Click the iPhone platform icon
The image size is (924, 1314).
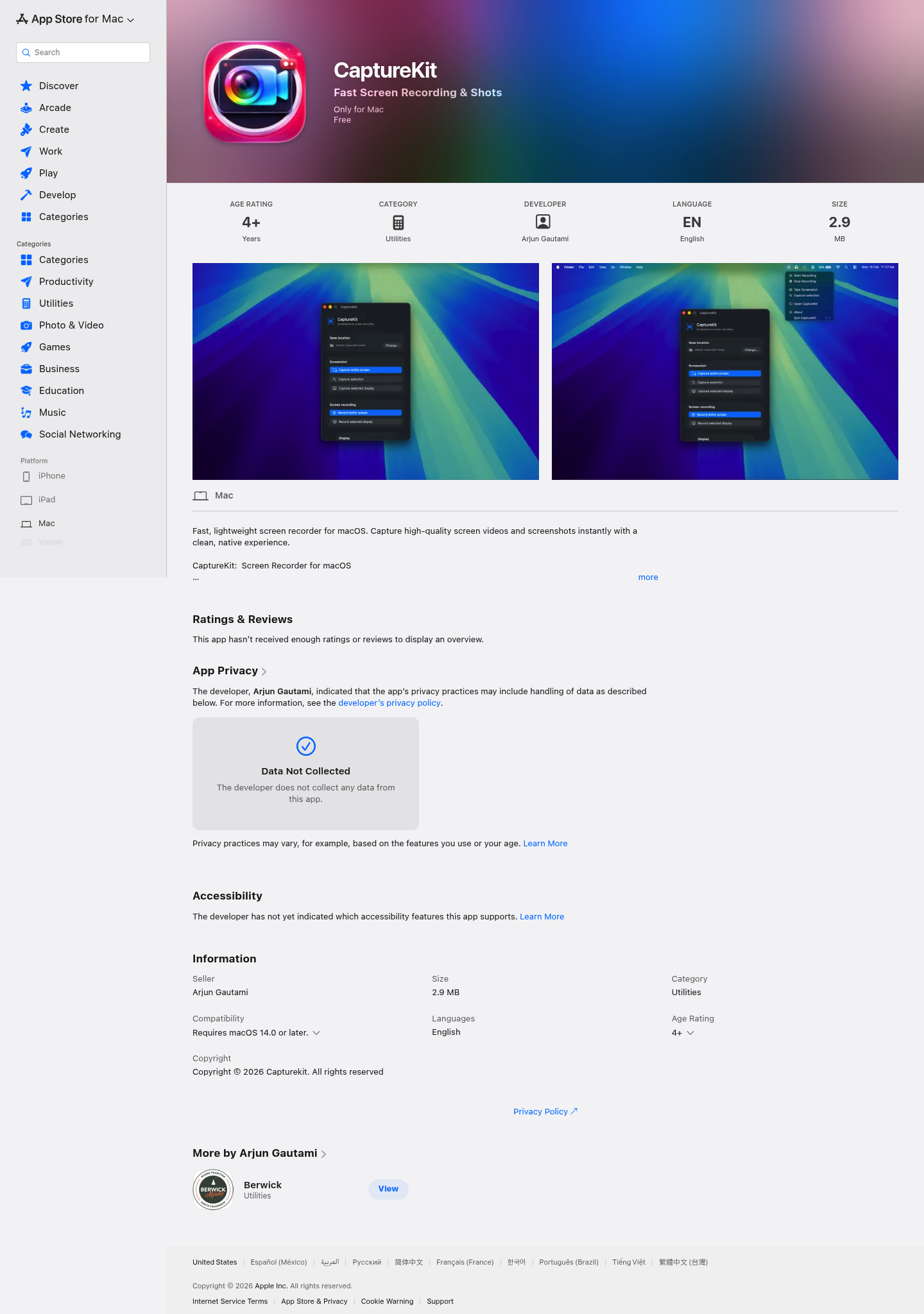pos(26,477)
